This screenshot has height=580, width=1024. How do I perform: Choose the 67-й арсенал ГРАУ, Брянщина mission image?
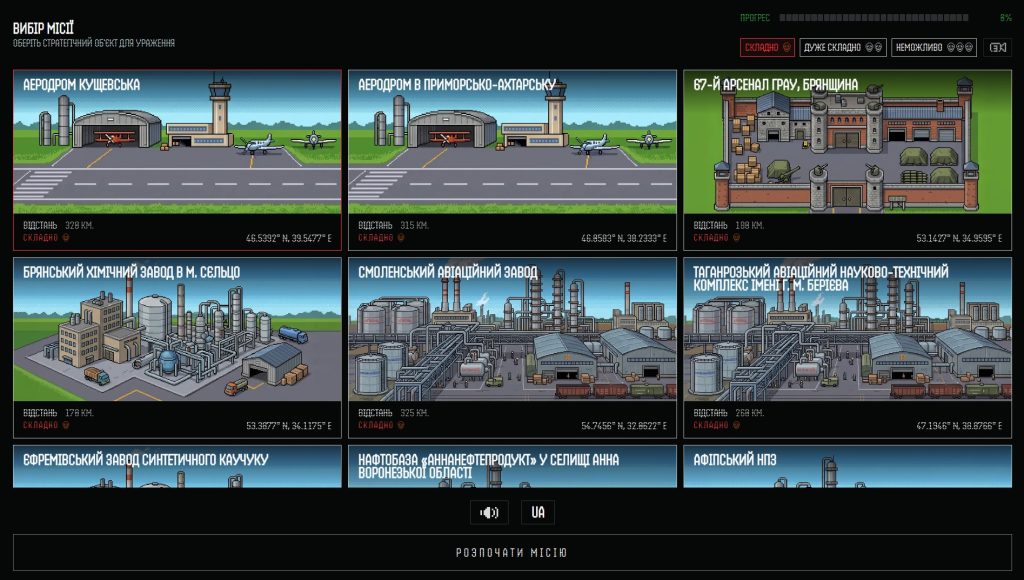point(848,142)
